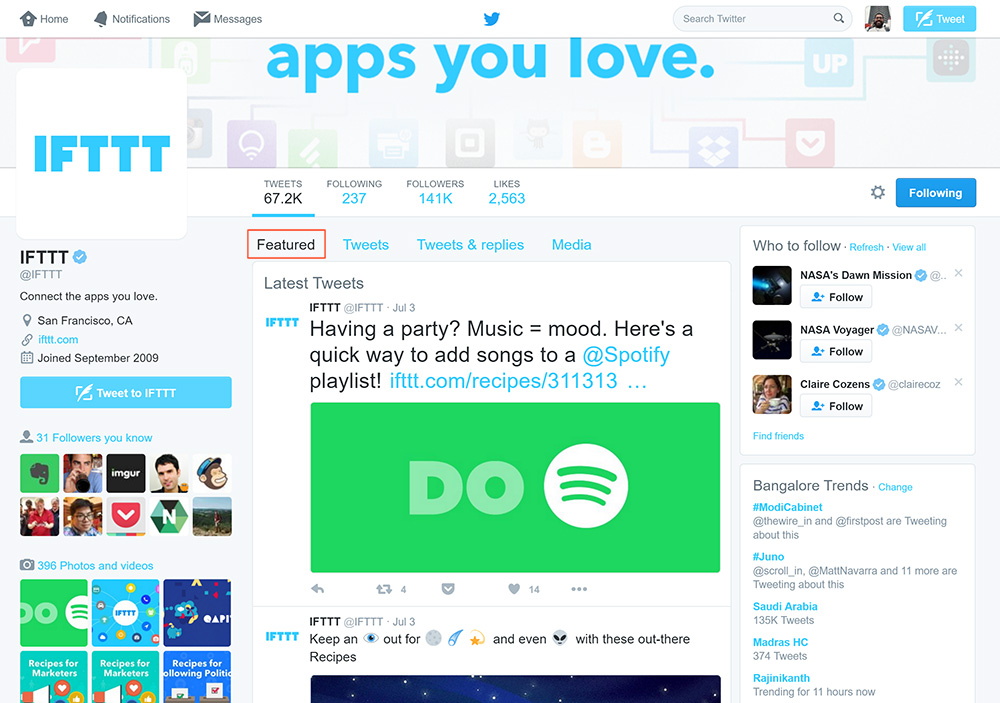Image resolution: width=1000 pixels, height=703 pixels.
Task: View the Followers count 141K
Action: [x=435, y=193]
